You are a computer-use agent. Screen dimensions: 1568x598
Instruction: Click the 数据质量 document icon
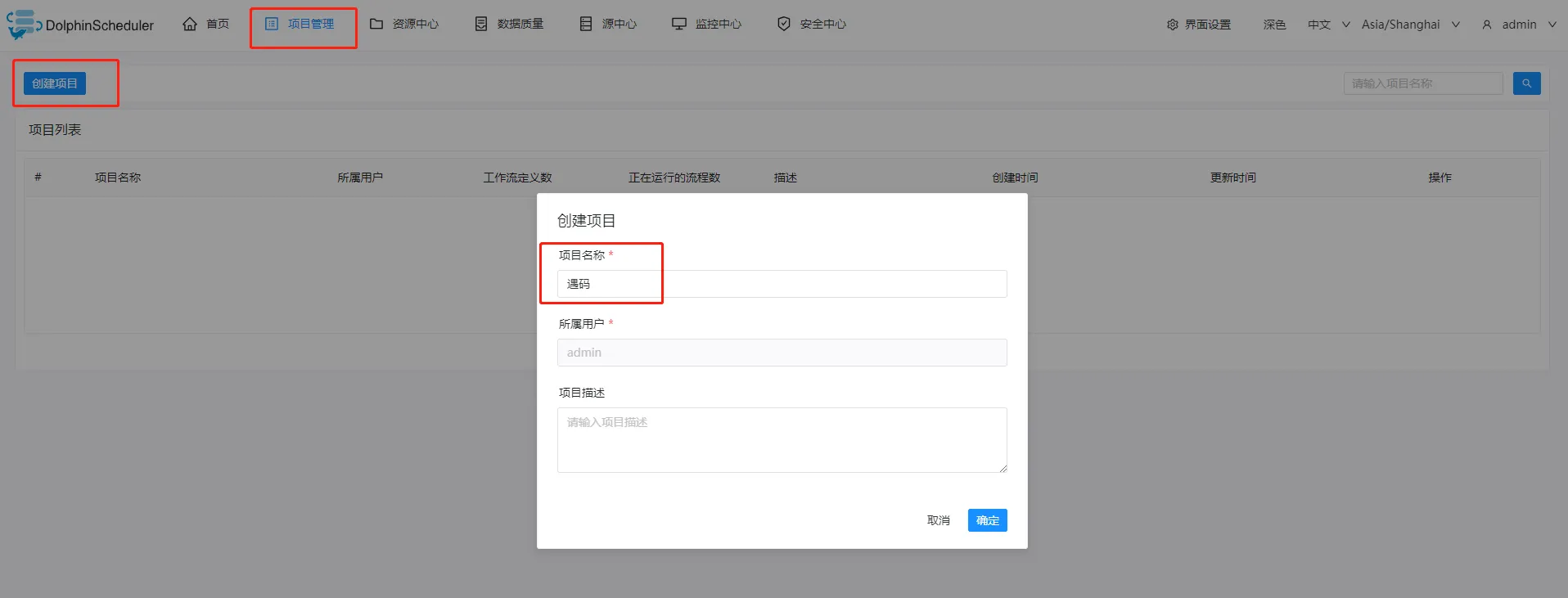tap(481, 24)
